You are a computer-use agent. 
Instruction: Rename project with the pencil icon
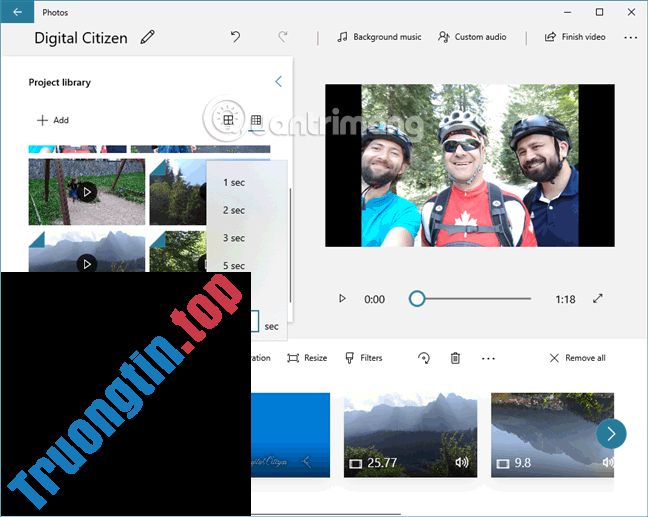point(148,37)
